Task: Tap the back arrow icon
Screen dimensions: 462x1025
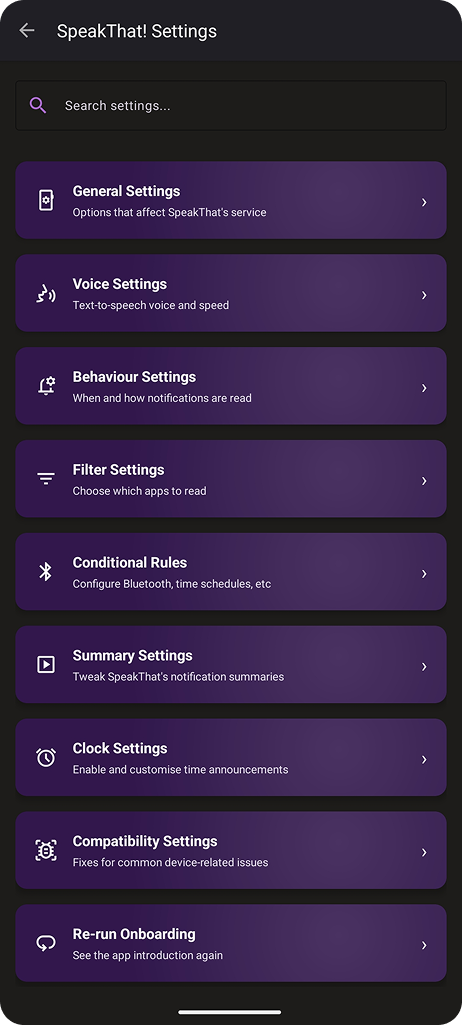Action: click(x=27, y=30)
